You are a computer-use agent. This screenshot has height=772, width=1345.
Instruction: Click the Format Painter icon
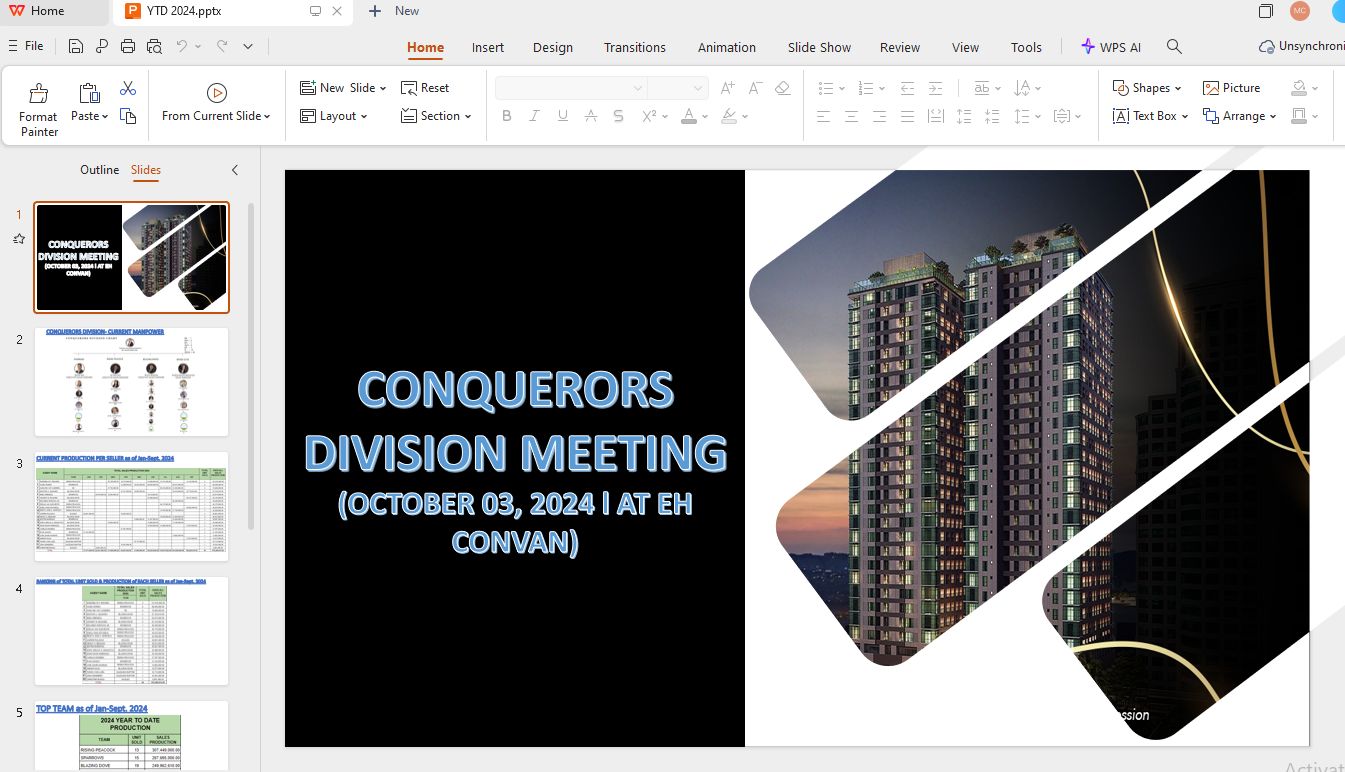point(39,95)
